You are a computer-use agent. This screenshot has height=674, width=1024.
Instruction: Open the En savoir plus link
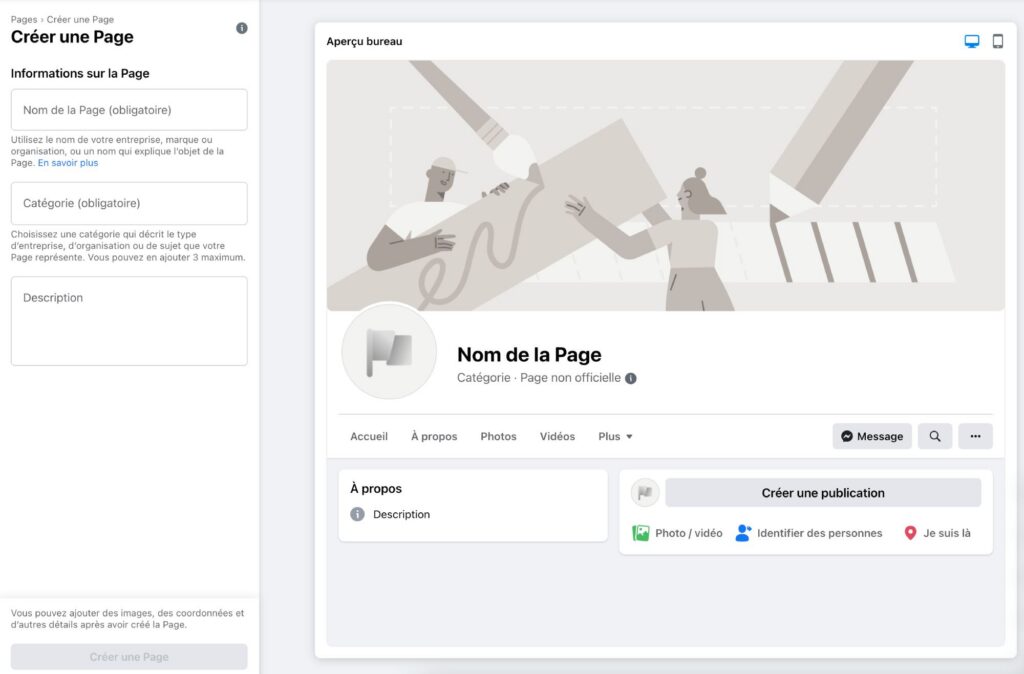tap(67, 162)
